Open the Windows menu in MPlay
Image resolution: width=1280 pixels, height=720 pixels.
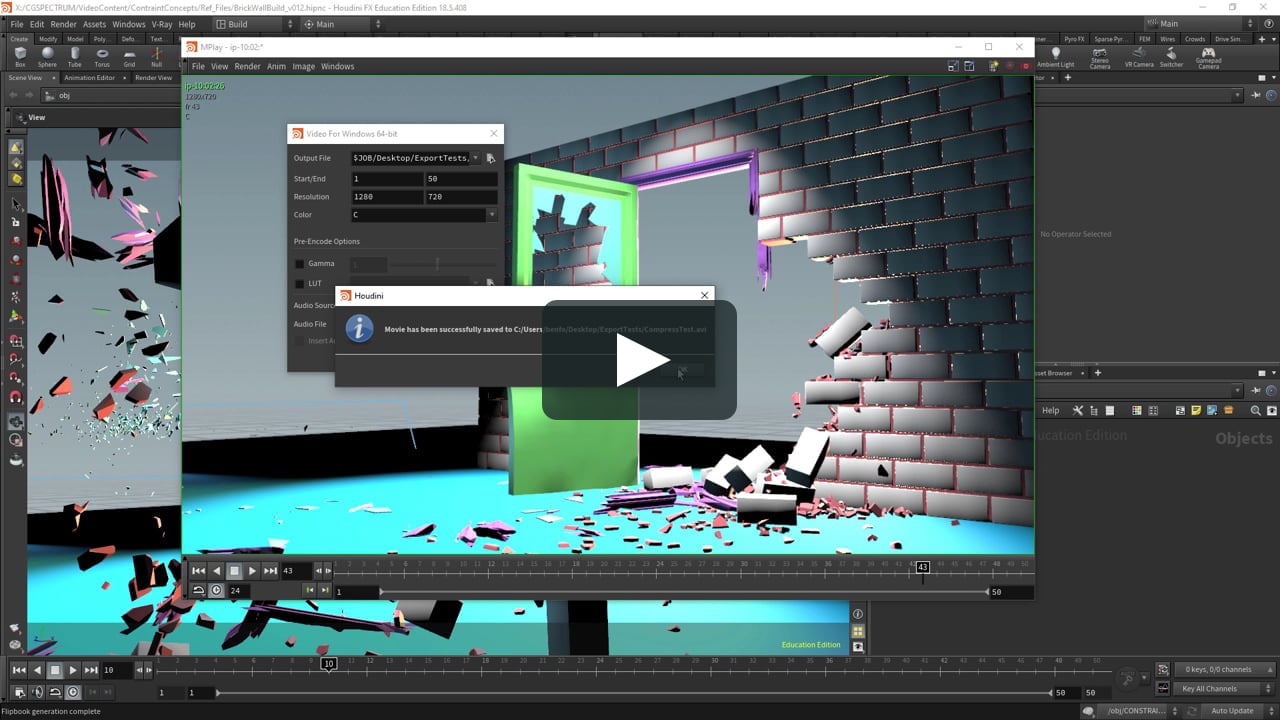click(x=338, y=66)
